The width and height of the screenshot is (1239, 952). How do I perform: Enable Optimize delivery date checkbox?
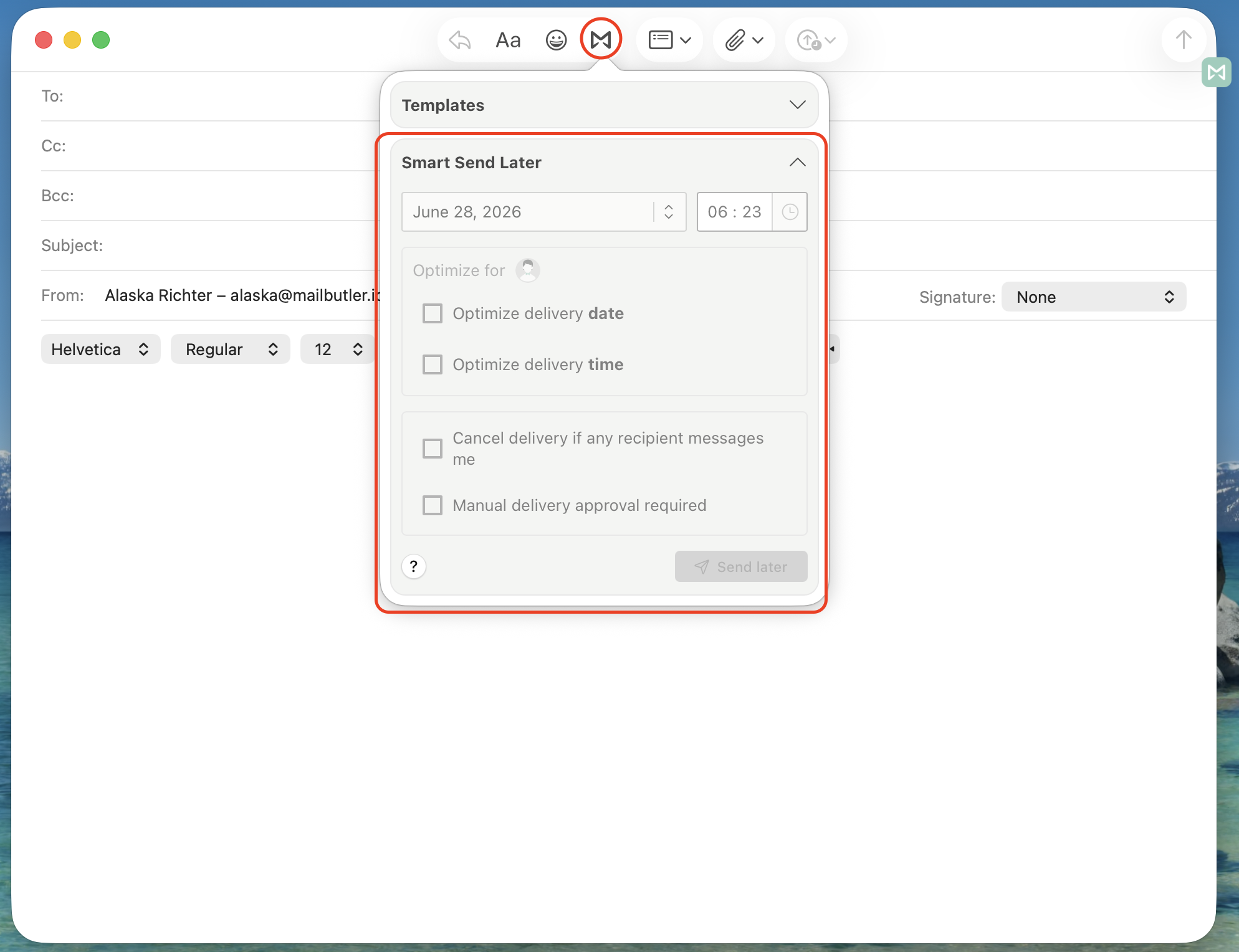pyautogui.click(x=433, y=313)
